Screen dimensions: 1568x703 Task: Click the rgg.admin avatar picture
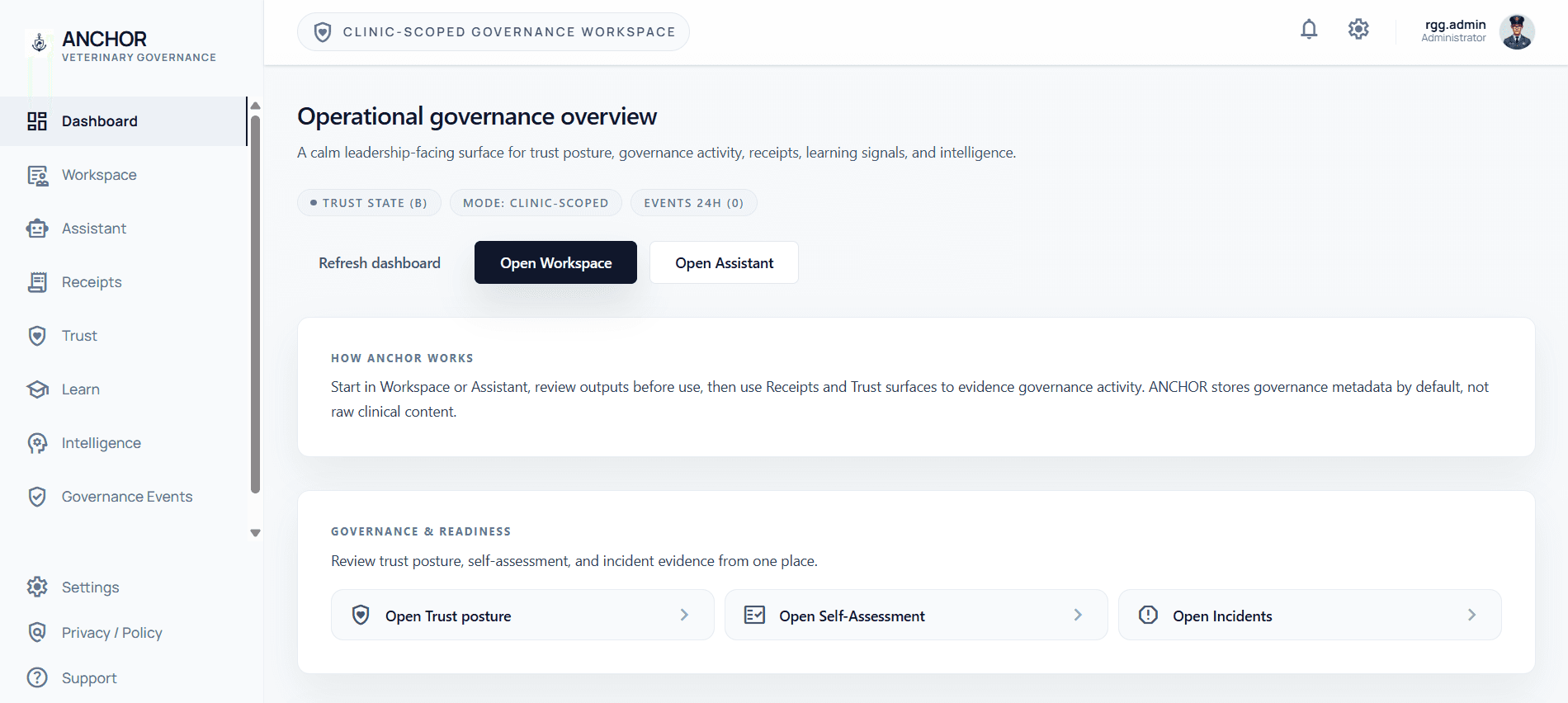click(1517, 32)
